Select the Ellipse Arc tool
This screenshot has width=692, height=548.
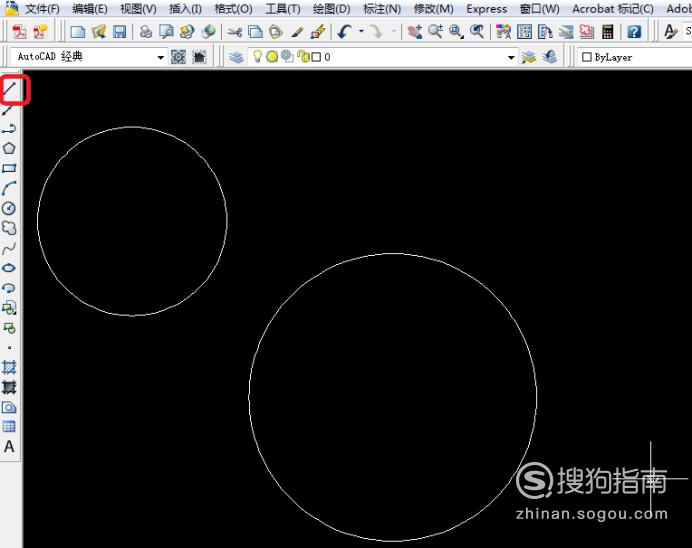tap(9, 288)
